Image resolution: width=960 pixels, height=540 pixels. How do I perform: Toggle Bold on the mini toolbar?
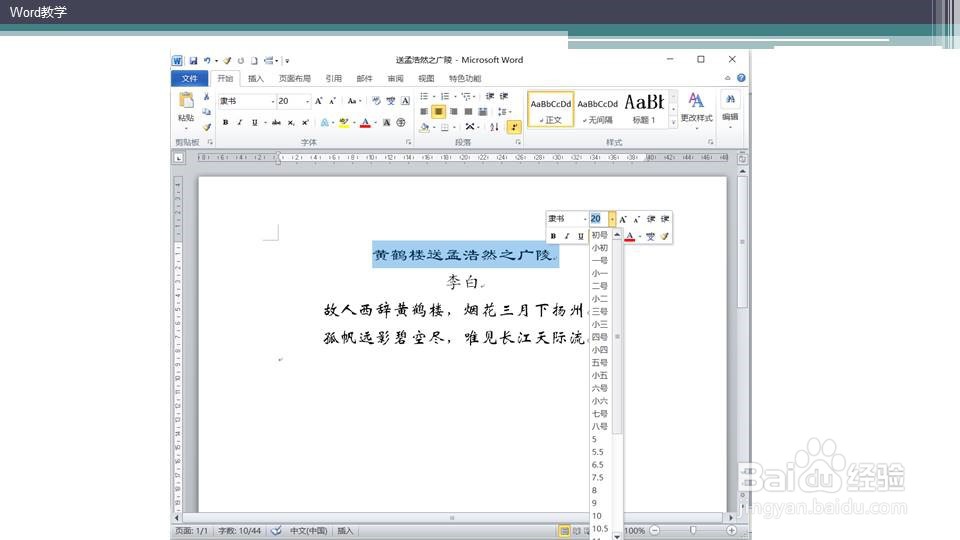coord(553,236)
